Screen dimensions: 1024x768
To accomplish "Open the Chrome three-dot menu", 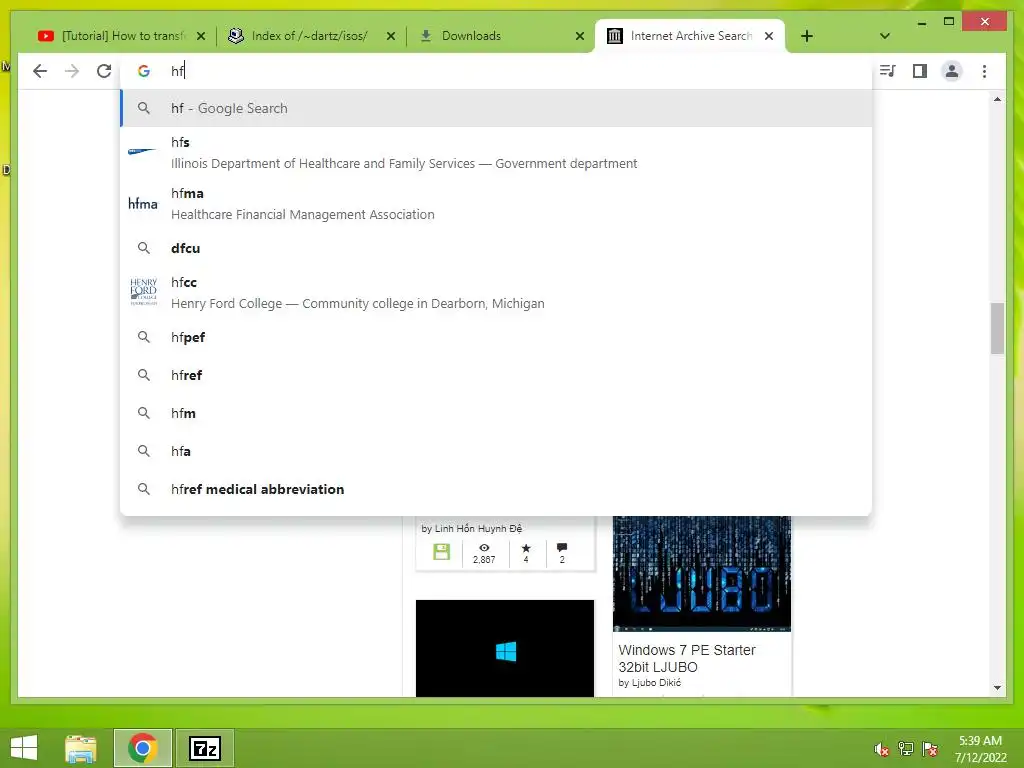I will [984, 71].
